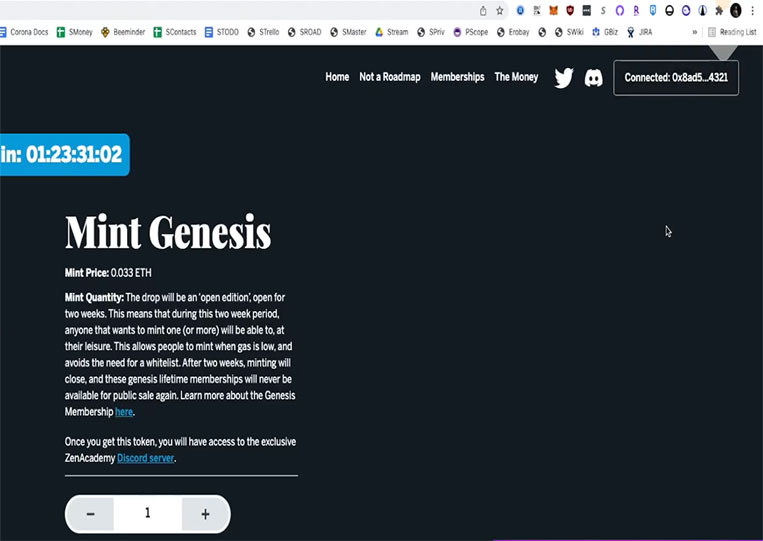The height and width of the screenshot is (541, 763).
Task: Expand the hidden bookmarks overflow chevron
Action: point(694,32)
